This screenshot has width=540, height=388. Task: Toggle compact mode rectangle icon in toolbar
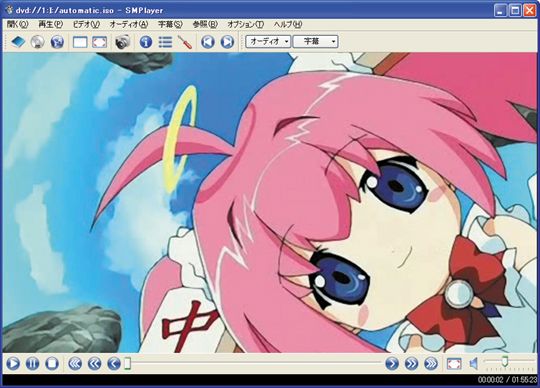tap(80, 42)
